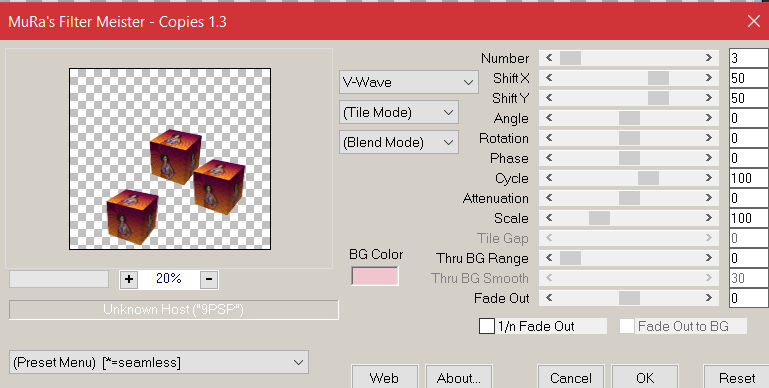The width and height of the screenshot is (769, 388).
Task: Click the Reset button
Action: click(736, 377)
